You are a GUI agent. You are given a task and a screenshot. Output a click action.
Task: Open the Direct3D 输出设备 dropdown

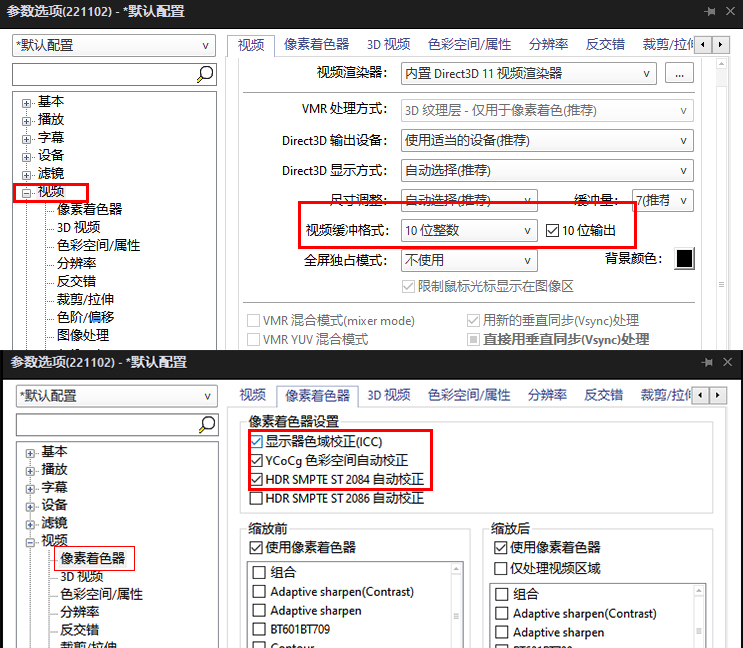point(547,141)
